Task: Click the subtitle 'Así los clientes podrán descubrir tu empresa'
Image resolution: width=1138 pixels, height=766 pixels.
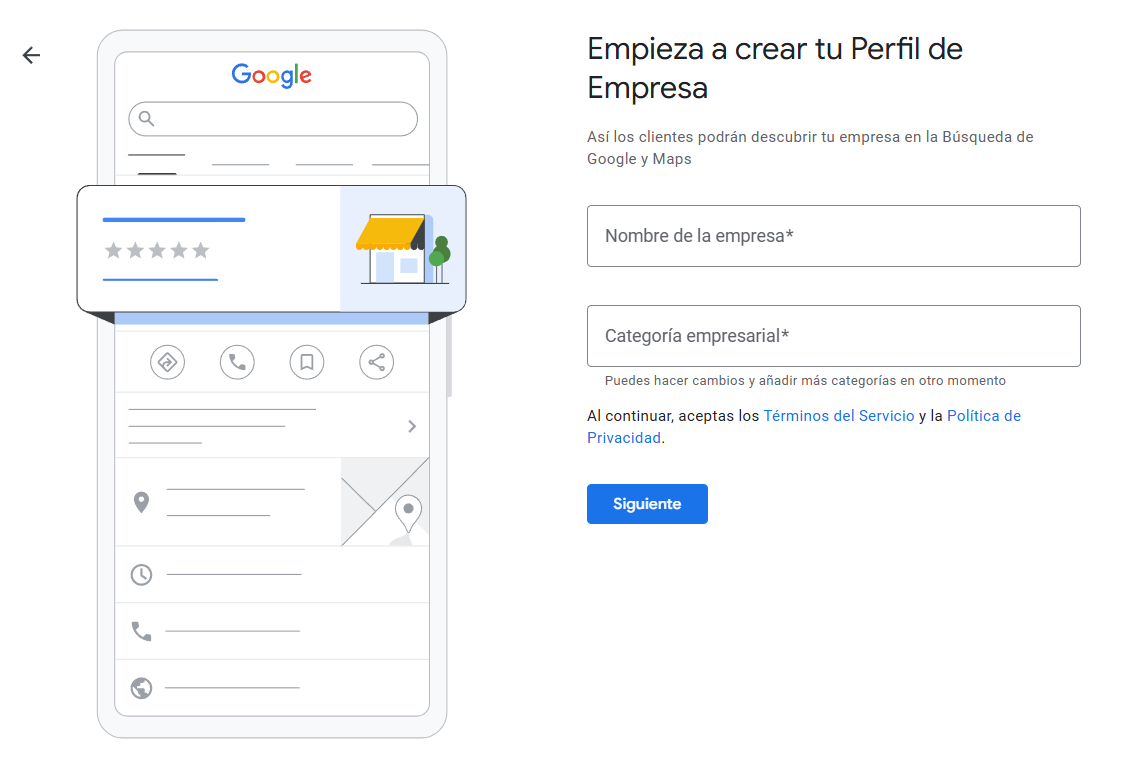Action: (x=743, y=137)
